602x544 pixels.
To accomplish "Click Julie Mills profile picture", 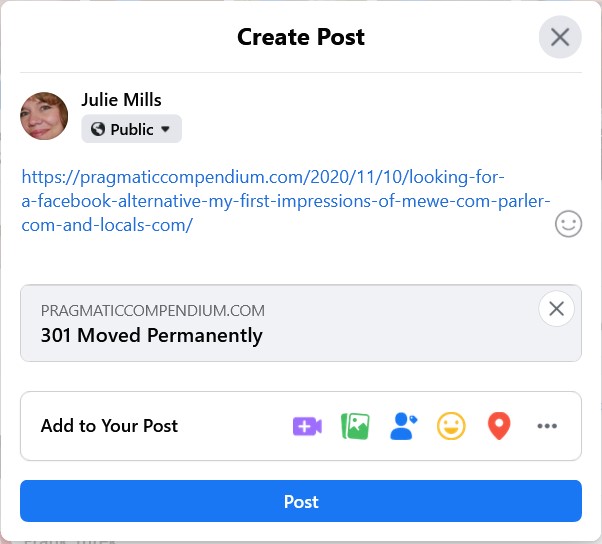I will click(x=44, y=116).
